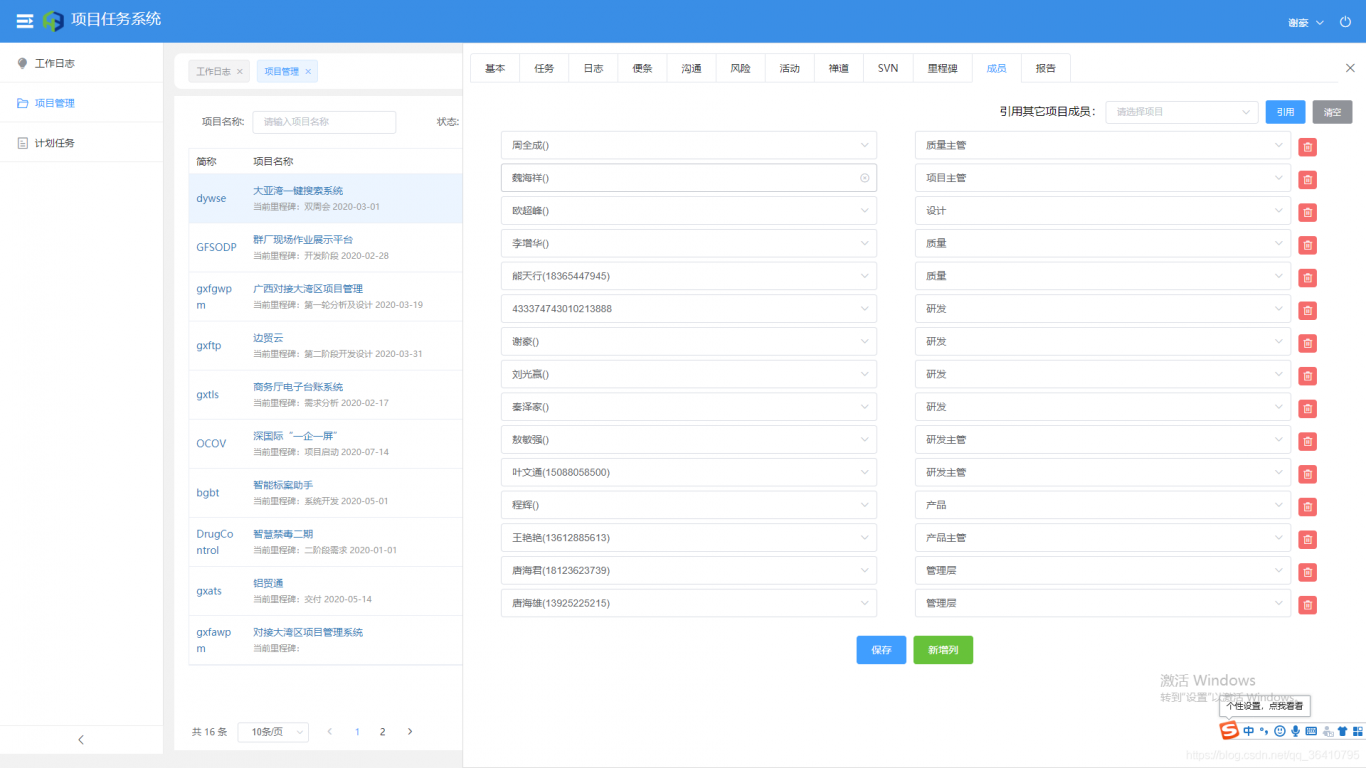Expand the 唐海雄(13925225215) member dropdown
This screenshot has height=768, width=1366.
pyautogui.click(x=689, y=603)
